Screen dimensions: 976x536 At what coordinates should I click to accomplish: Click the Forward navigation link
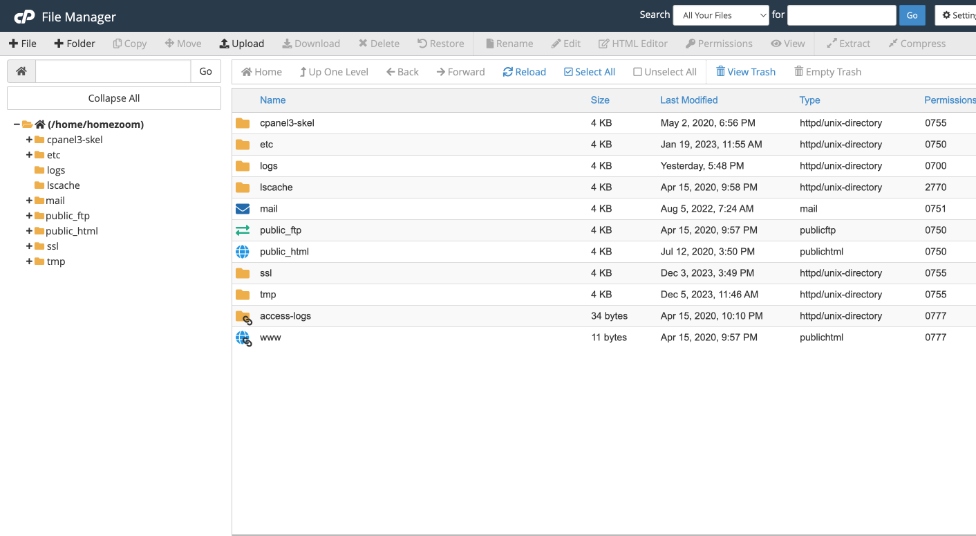461,72
